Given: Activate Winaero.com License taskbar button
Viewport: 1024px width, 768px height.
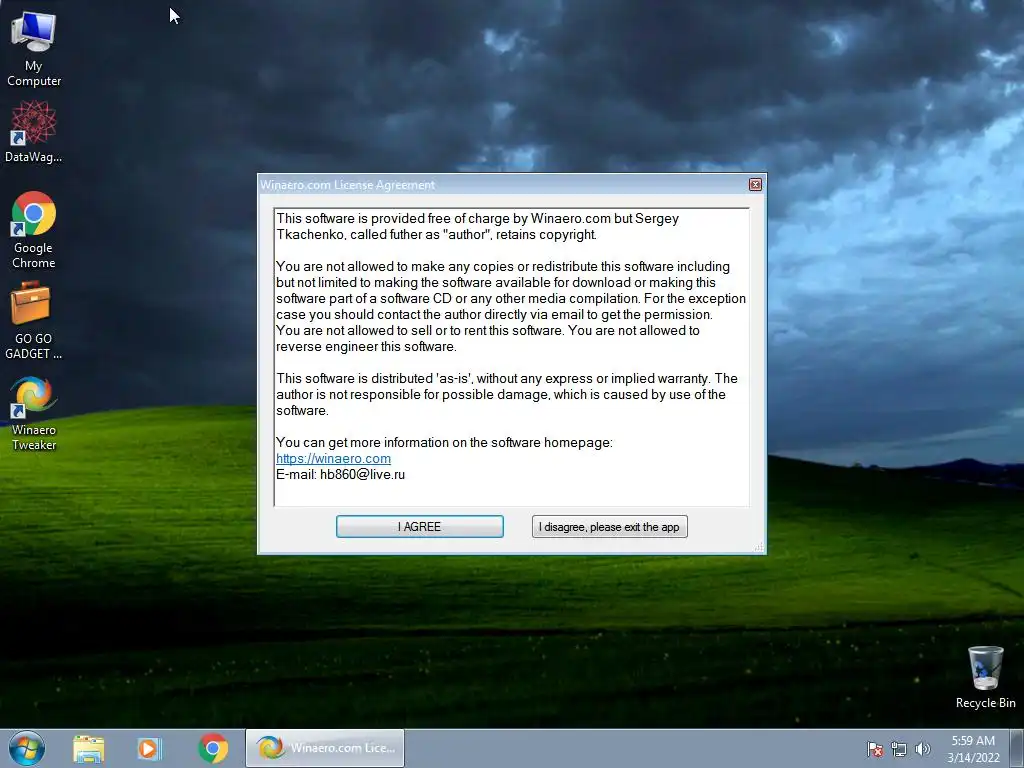Looking at the screenshot, I should pos(325,748).
